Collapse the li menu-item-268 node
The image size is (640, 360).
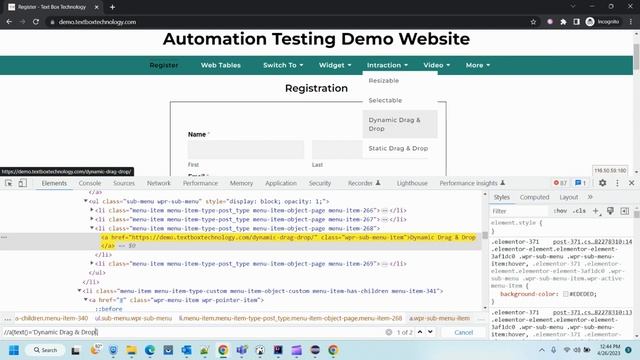pos(92,228)
